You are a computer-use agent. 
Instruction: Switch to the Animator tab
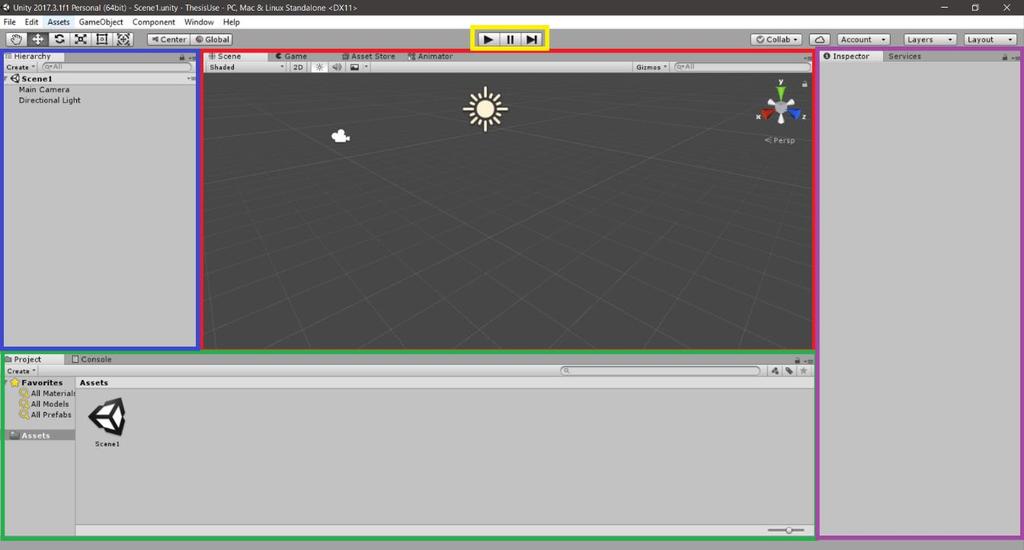click(430, 56)
